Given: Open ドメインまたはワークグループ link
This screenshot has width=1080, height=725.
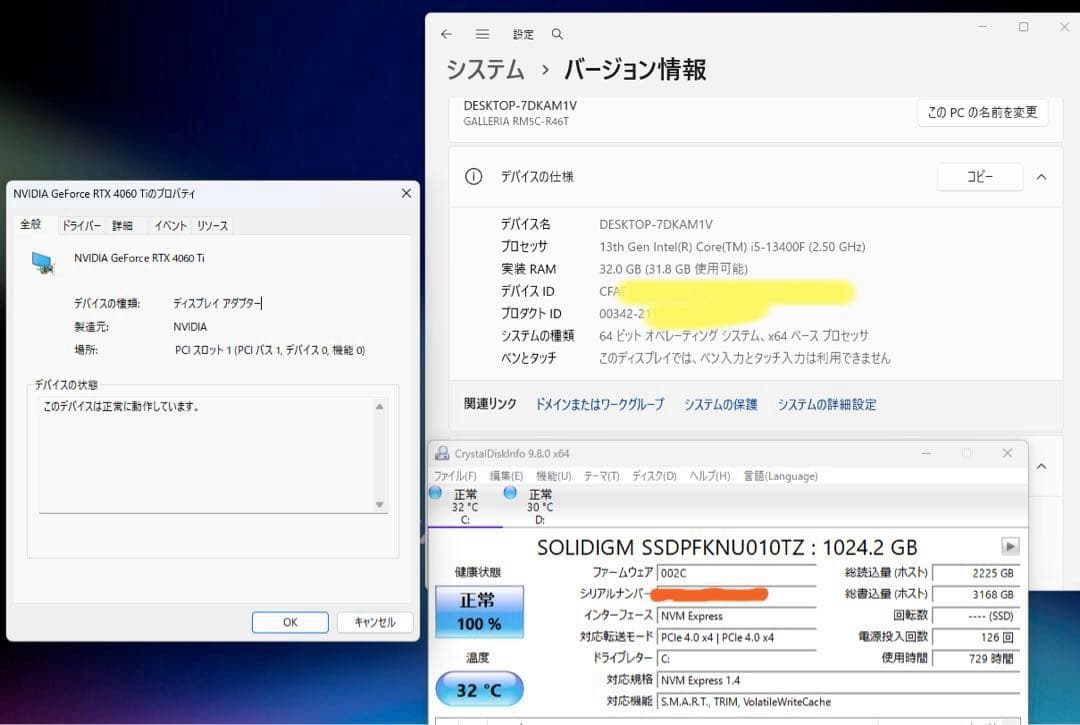Looking at the screenshot, I should (x=599, y=404).
